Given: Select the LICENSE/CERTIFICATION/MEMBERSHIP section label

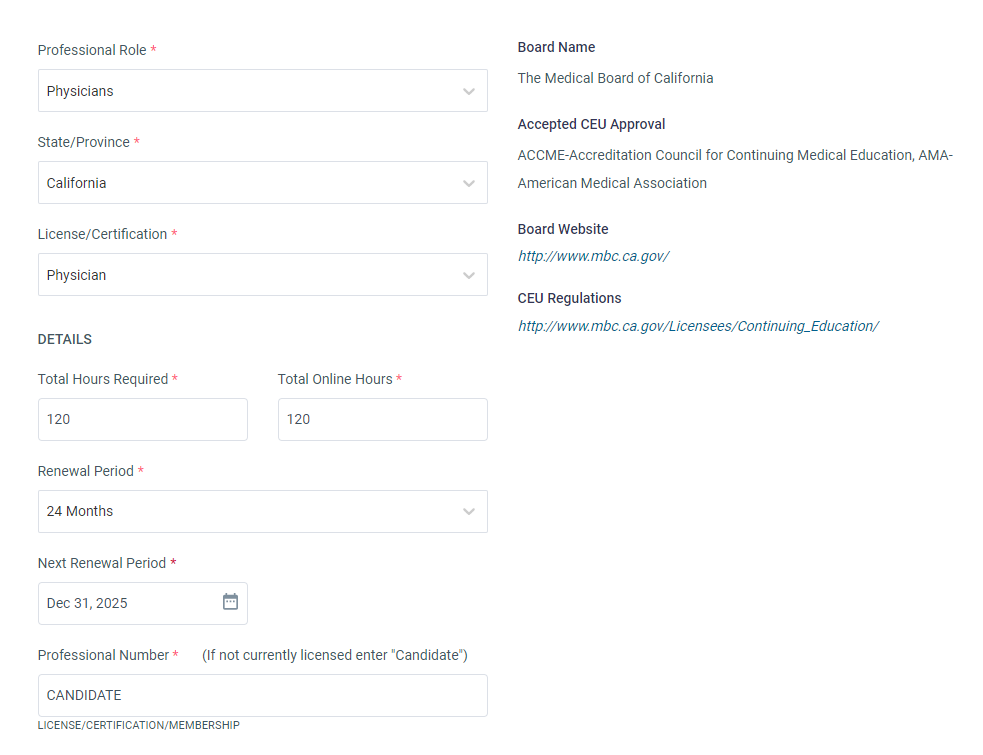Looking at the screenshot, I should [138, 725].
